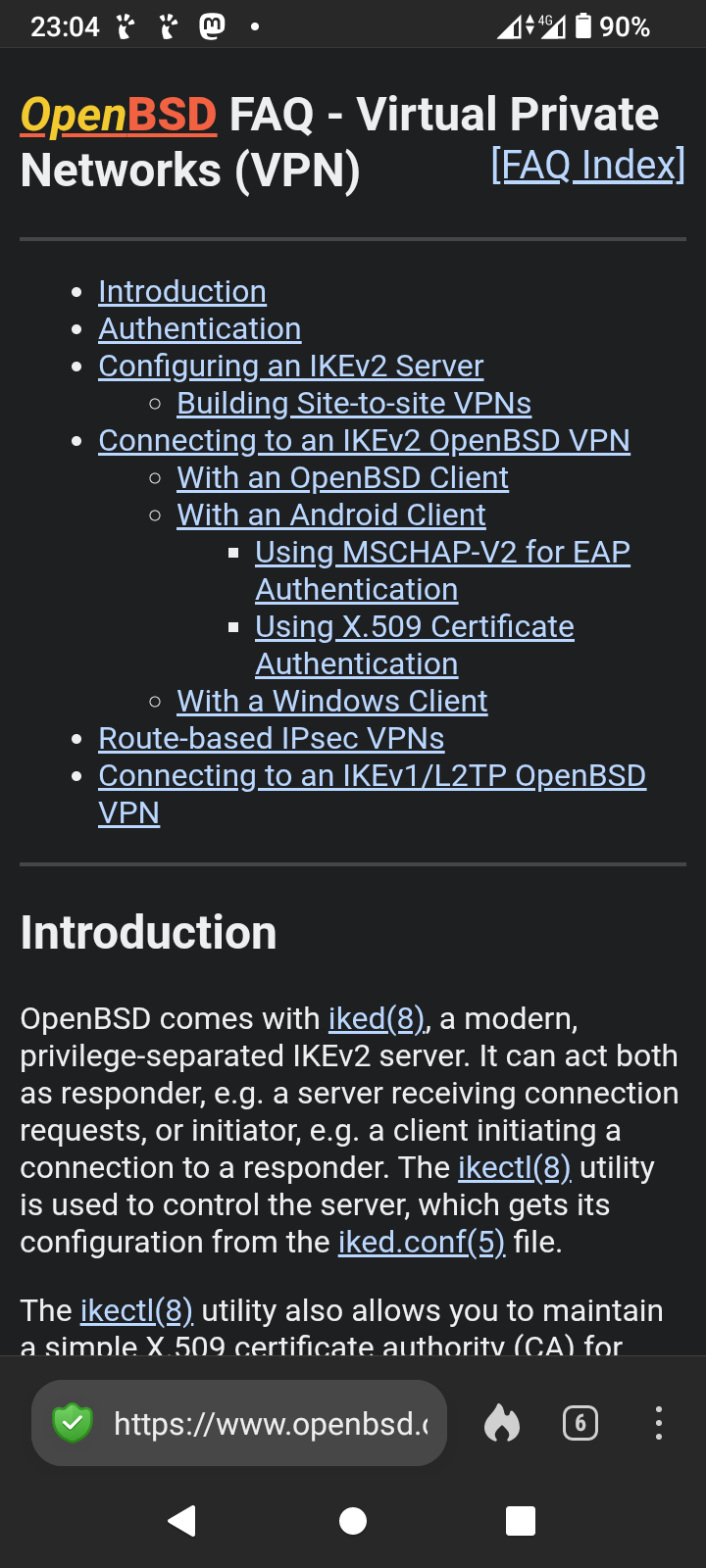Follow the Building Site-to-site VPNs link
Viewport: 706px width, 1568px height.
pyautogui.click(x=354, y=403)
